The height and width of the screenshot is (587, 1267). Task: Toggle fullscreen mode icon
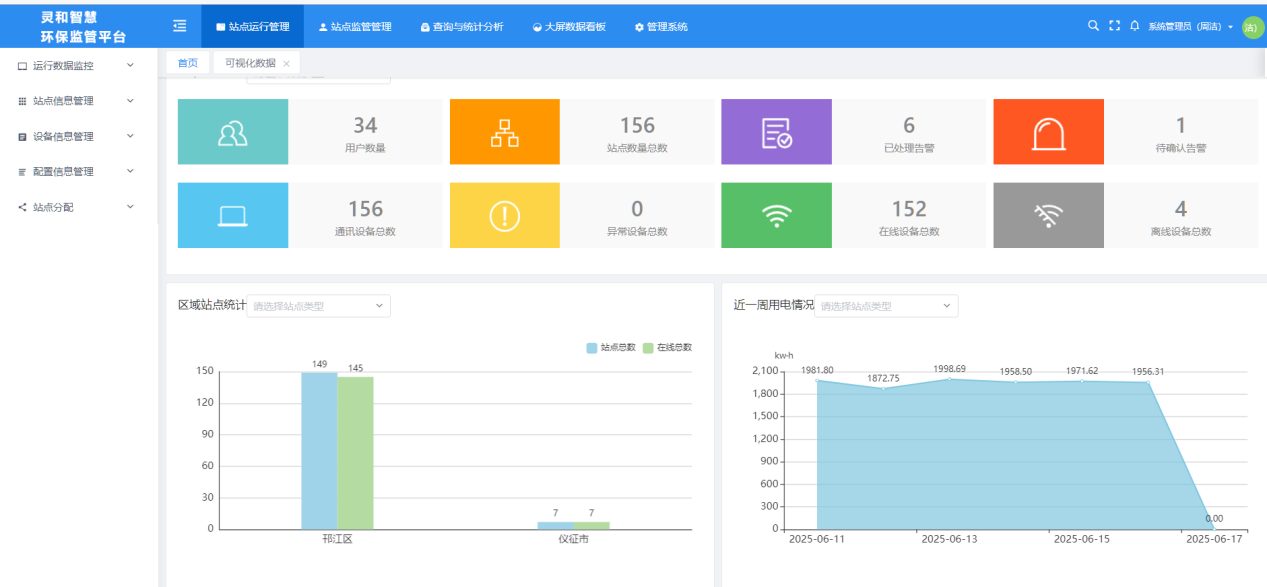click(x=1114, y=26)
